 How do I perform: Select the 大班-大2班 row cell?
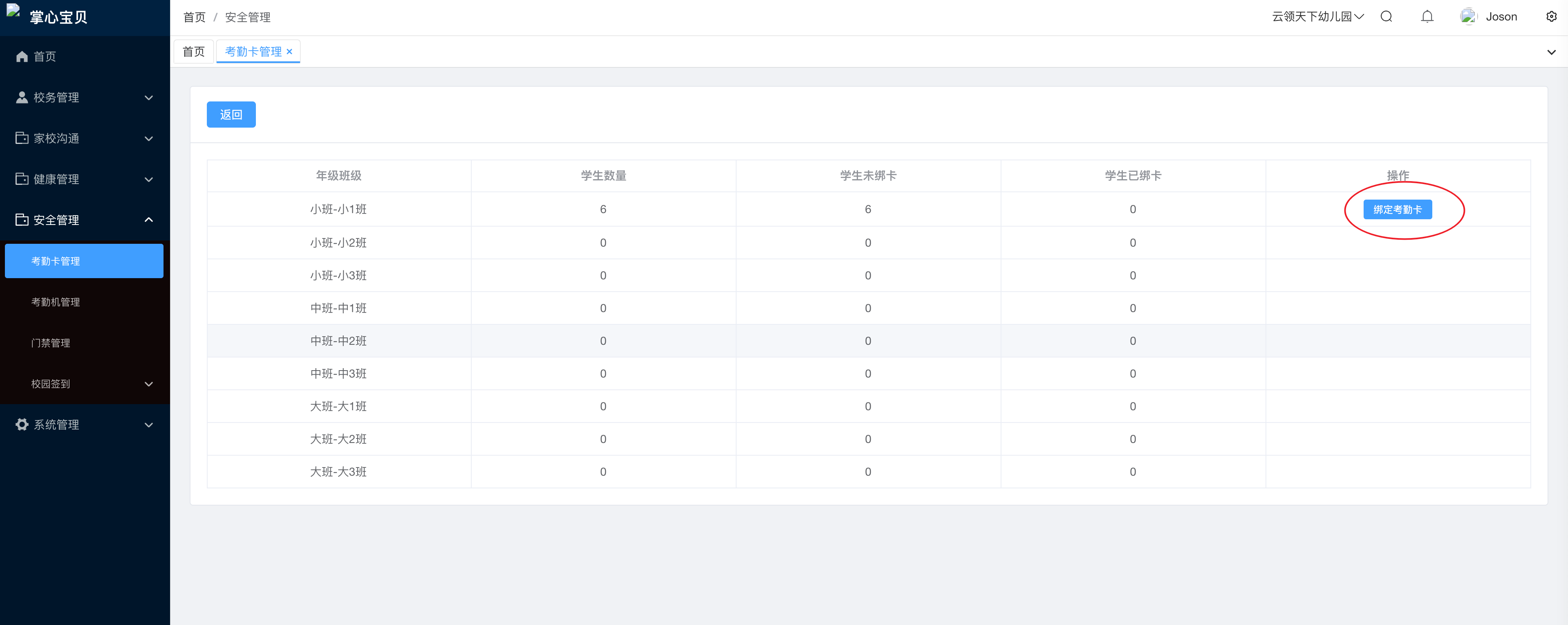pyautogui.click(x=338, y=439)
